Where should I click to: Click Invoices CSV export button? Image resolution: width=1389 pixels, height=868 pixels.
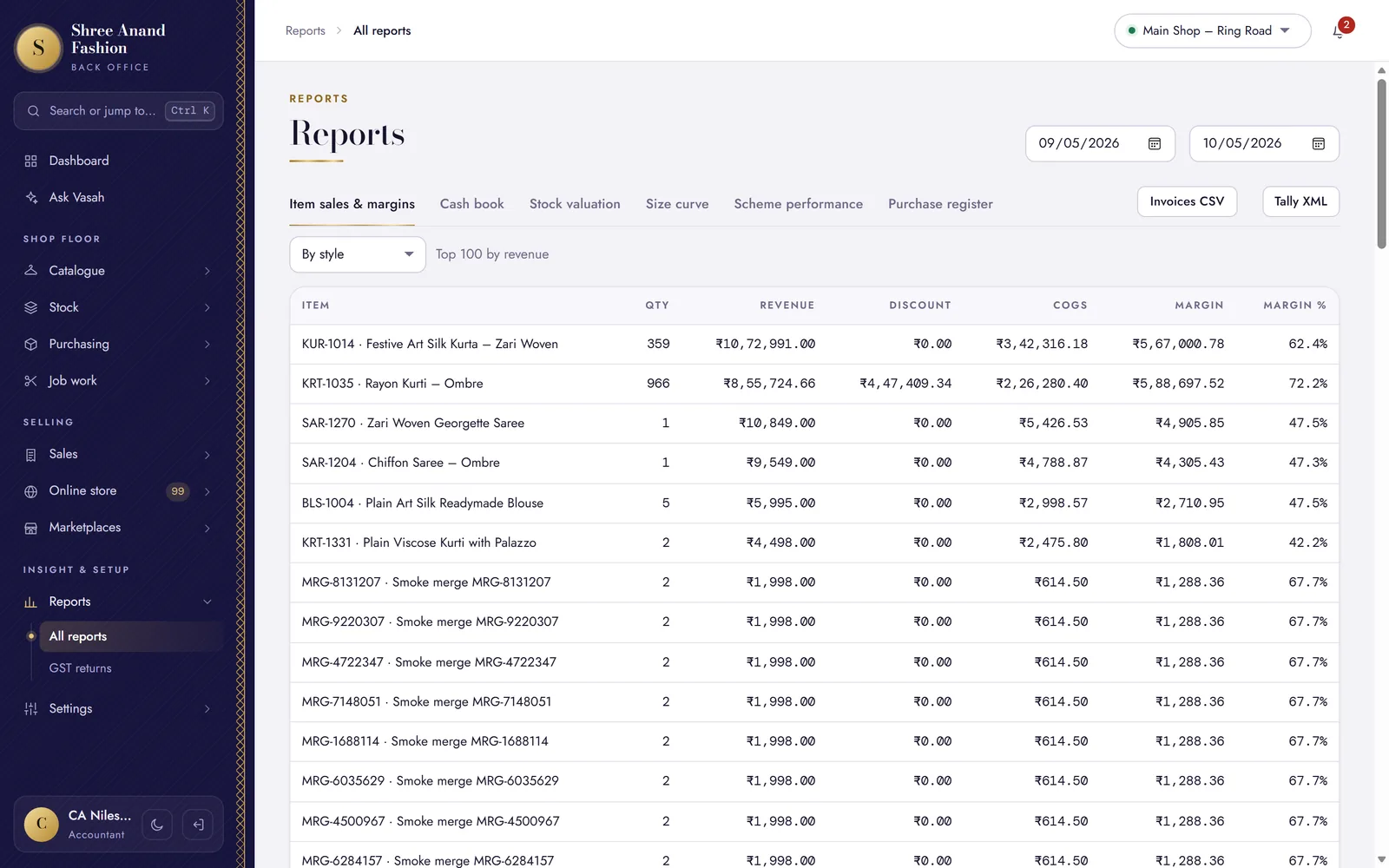1187,201
